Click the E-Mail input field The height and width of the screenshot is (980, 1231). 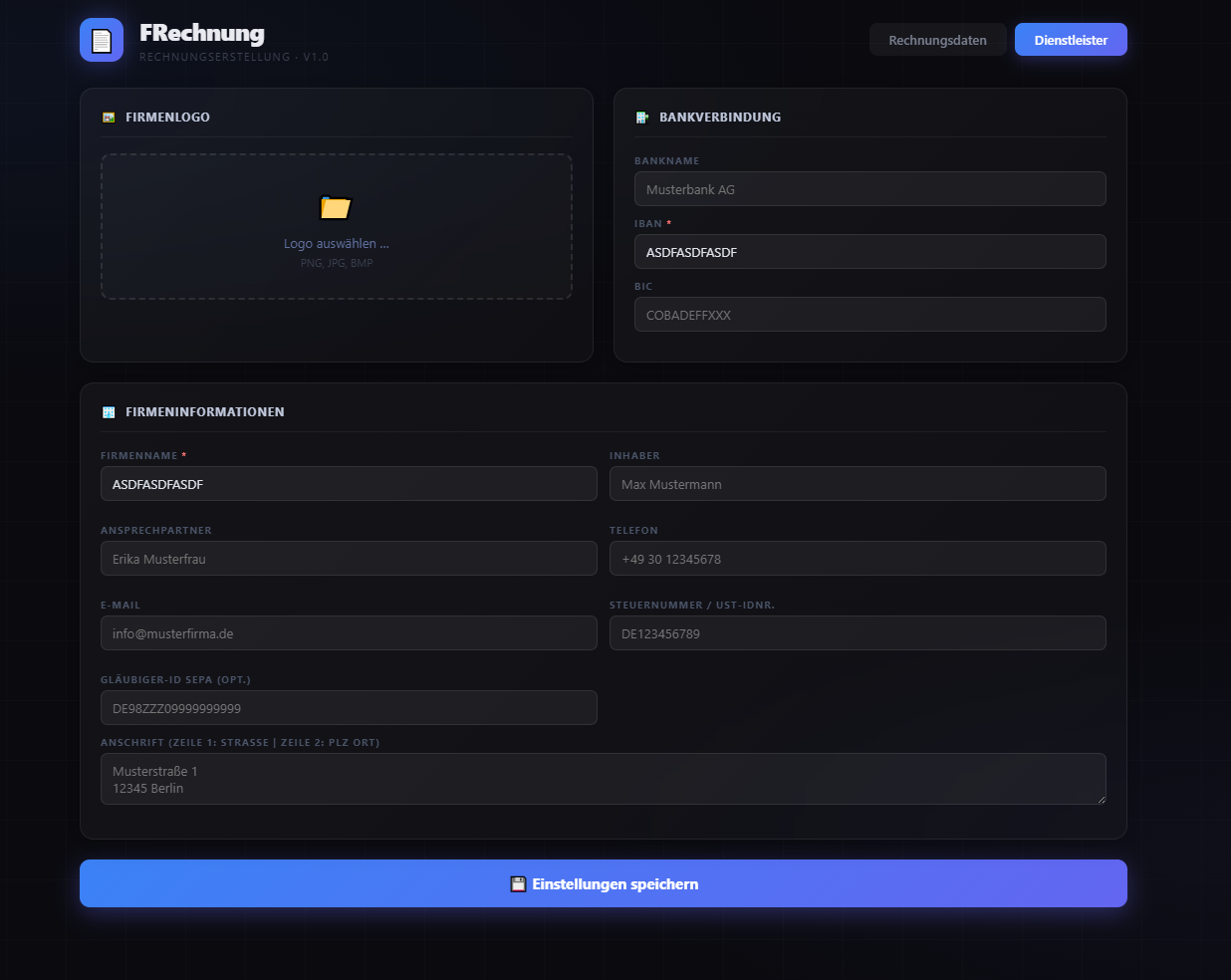[x=349, y=632]
